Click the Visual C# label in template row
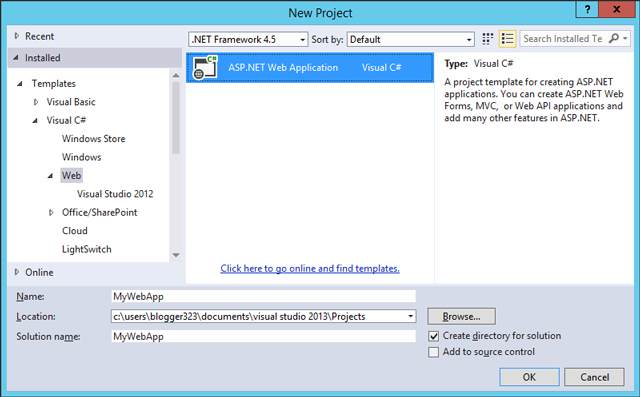Viewport: 640px width, 397px height. (x=381, y=68)
